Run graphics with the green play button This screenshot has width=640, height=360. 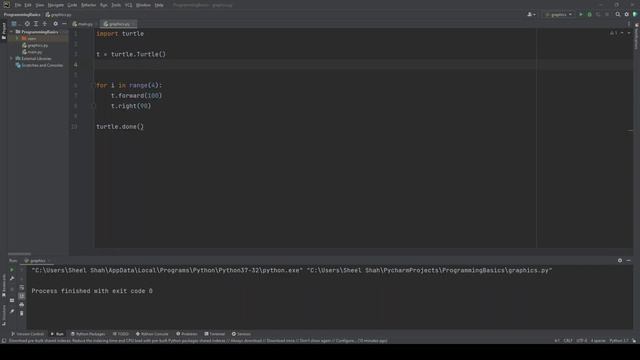(581, 15)
